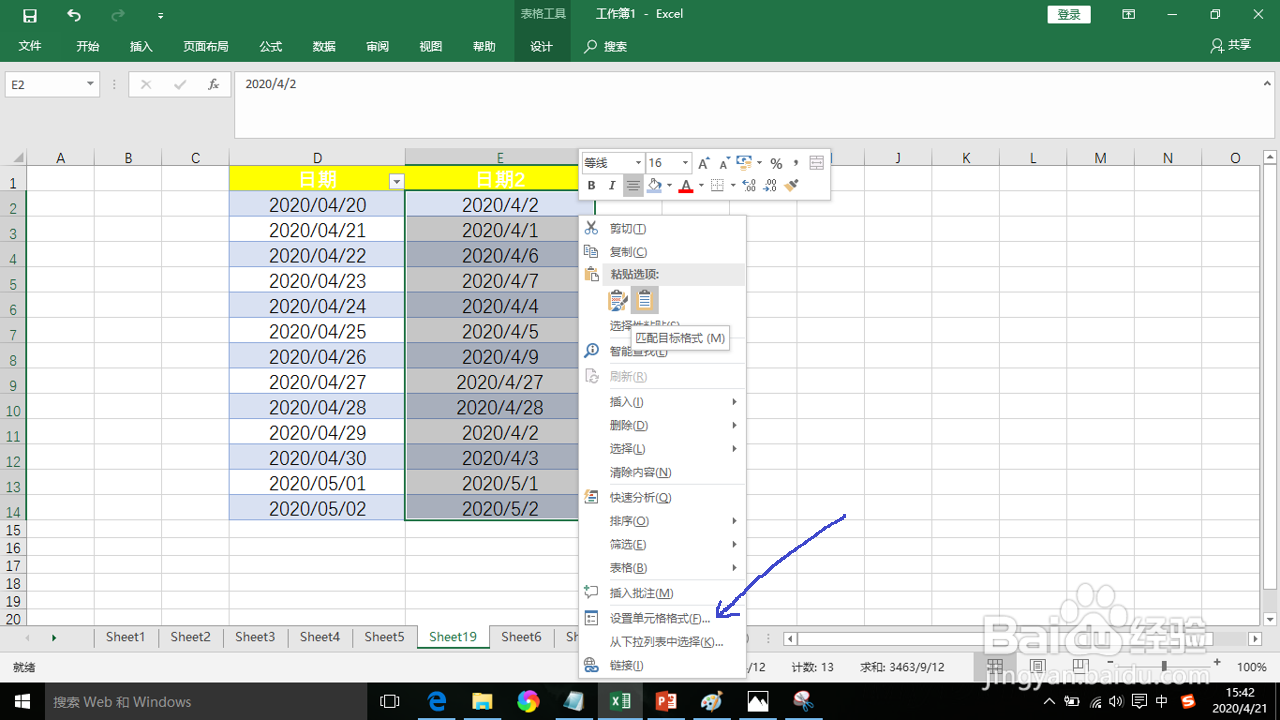
Task: Click the accounting number format icon
Action: (x=744, y=162)
